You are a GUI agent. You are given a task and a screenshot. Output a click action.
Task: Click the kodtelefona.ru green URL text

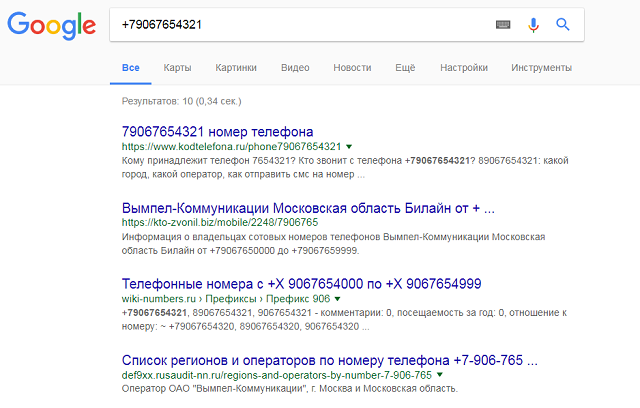(231, 147)
